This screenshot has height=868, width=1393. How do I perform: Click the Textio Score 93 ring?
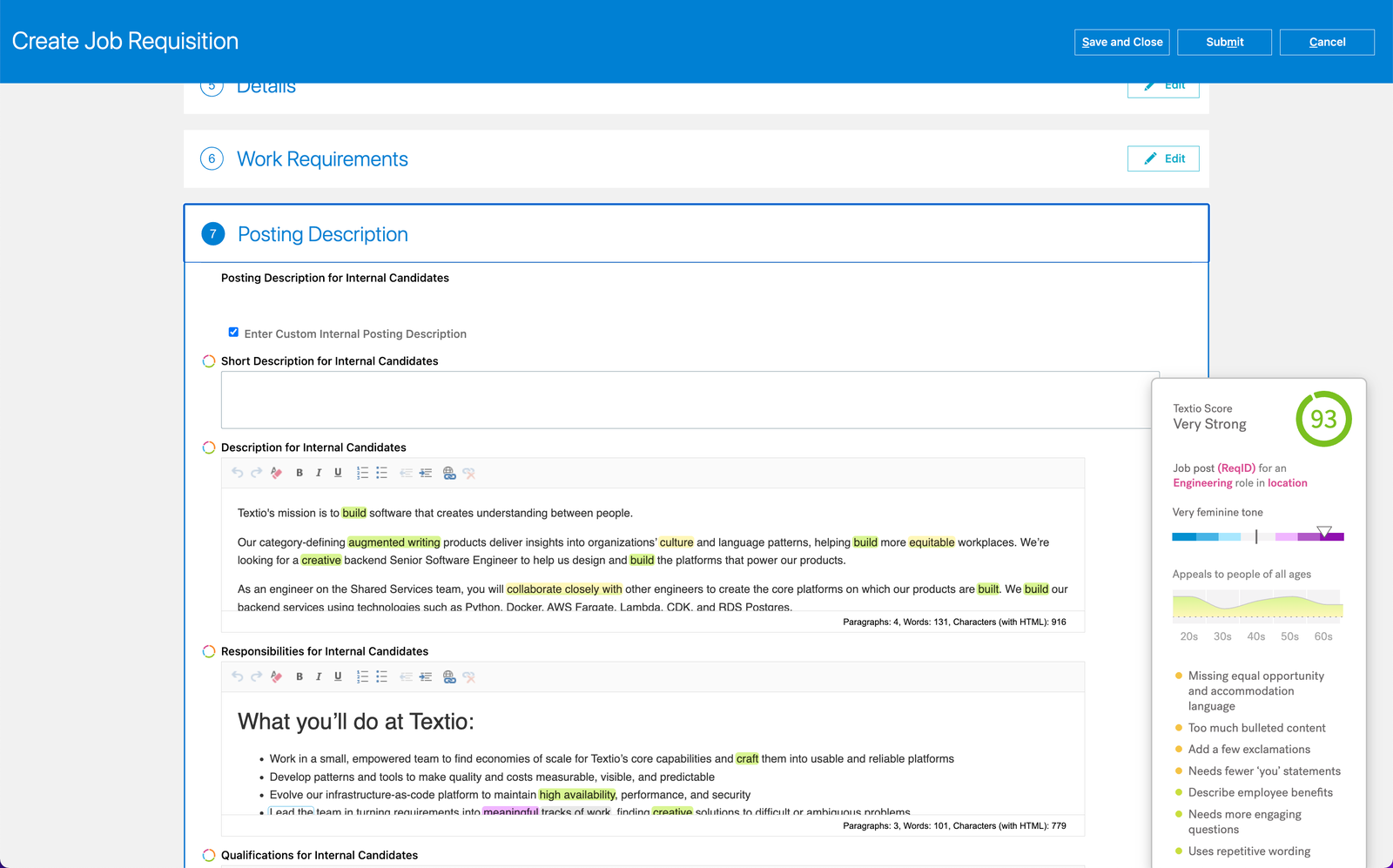coord(1322,419)
